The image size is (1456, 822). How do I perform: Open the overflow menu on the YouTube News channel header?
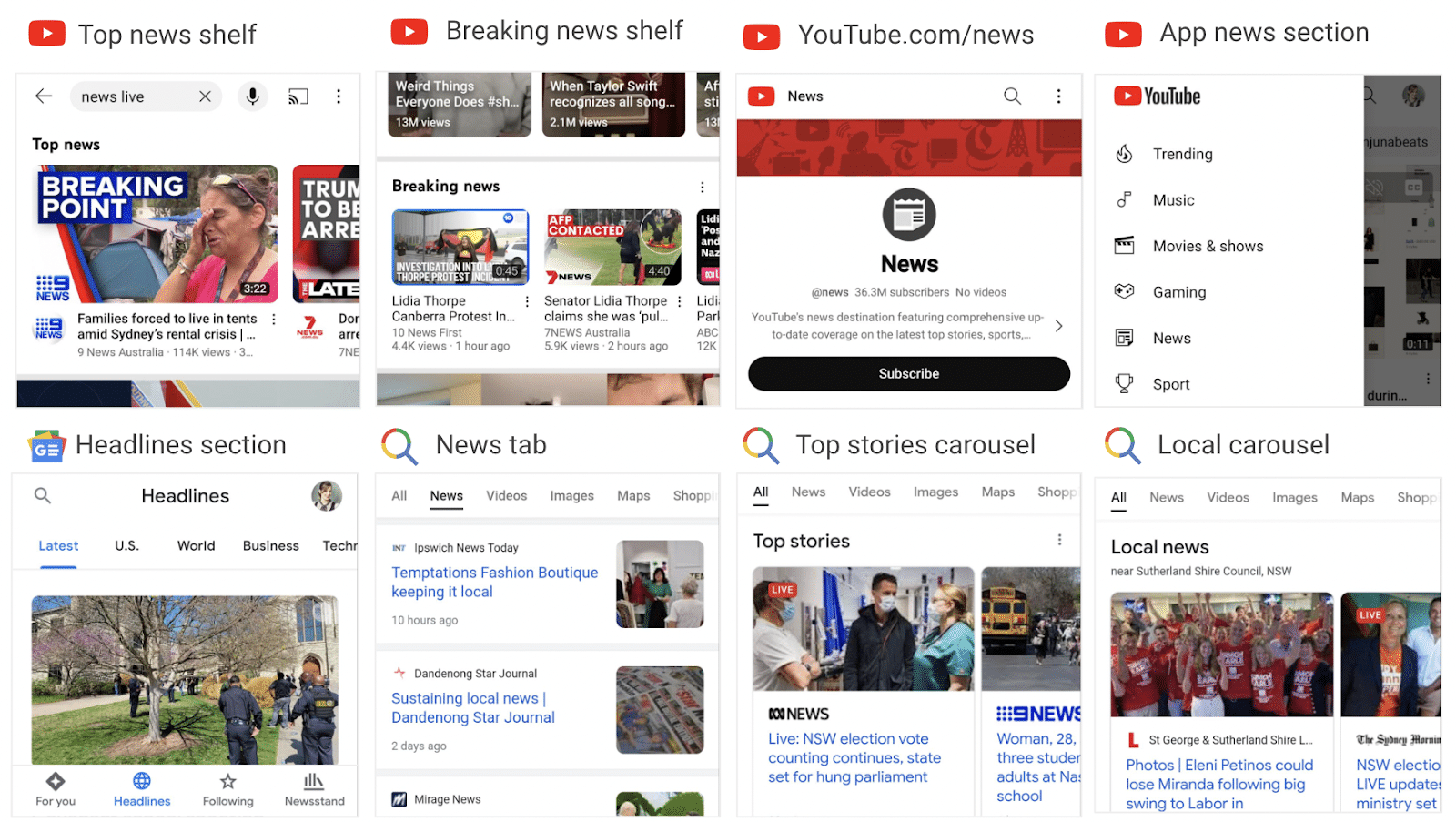click(1058, 96)
